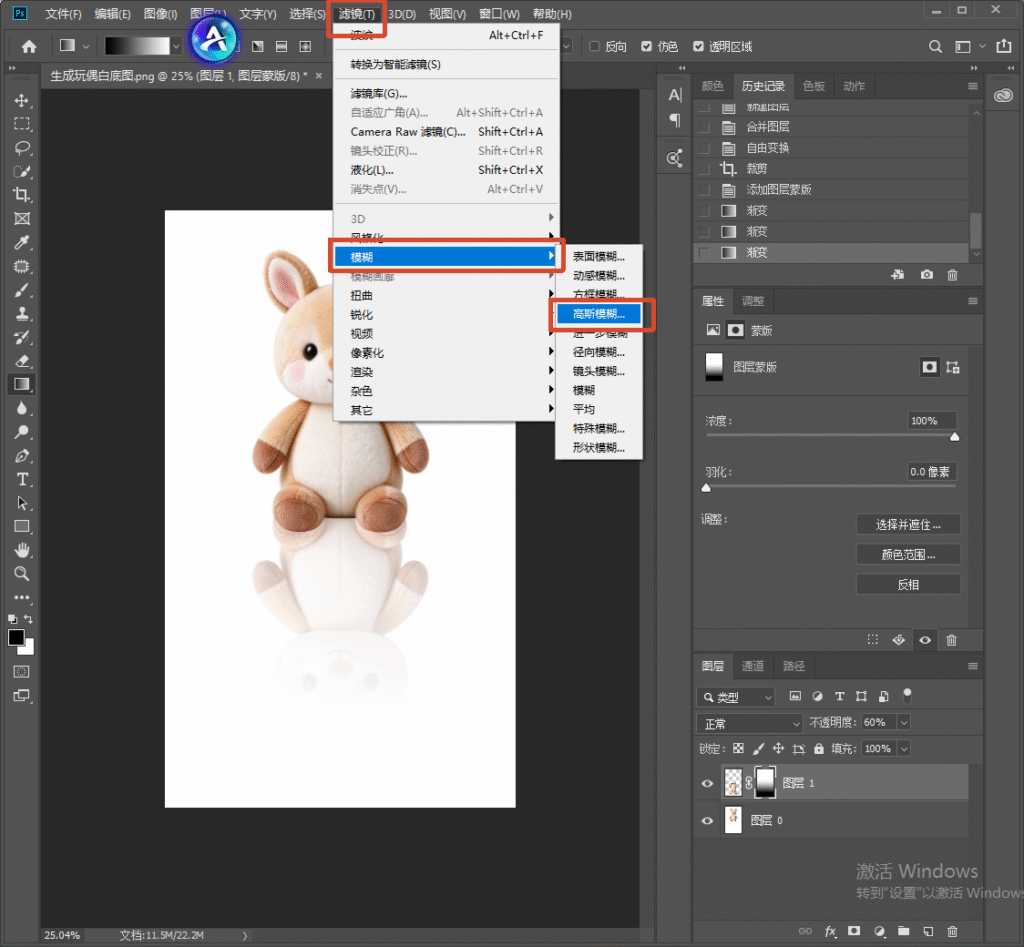
Task: Select the Crop tool
Action: pyautogui.click(x=22, y=195)
